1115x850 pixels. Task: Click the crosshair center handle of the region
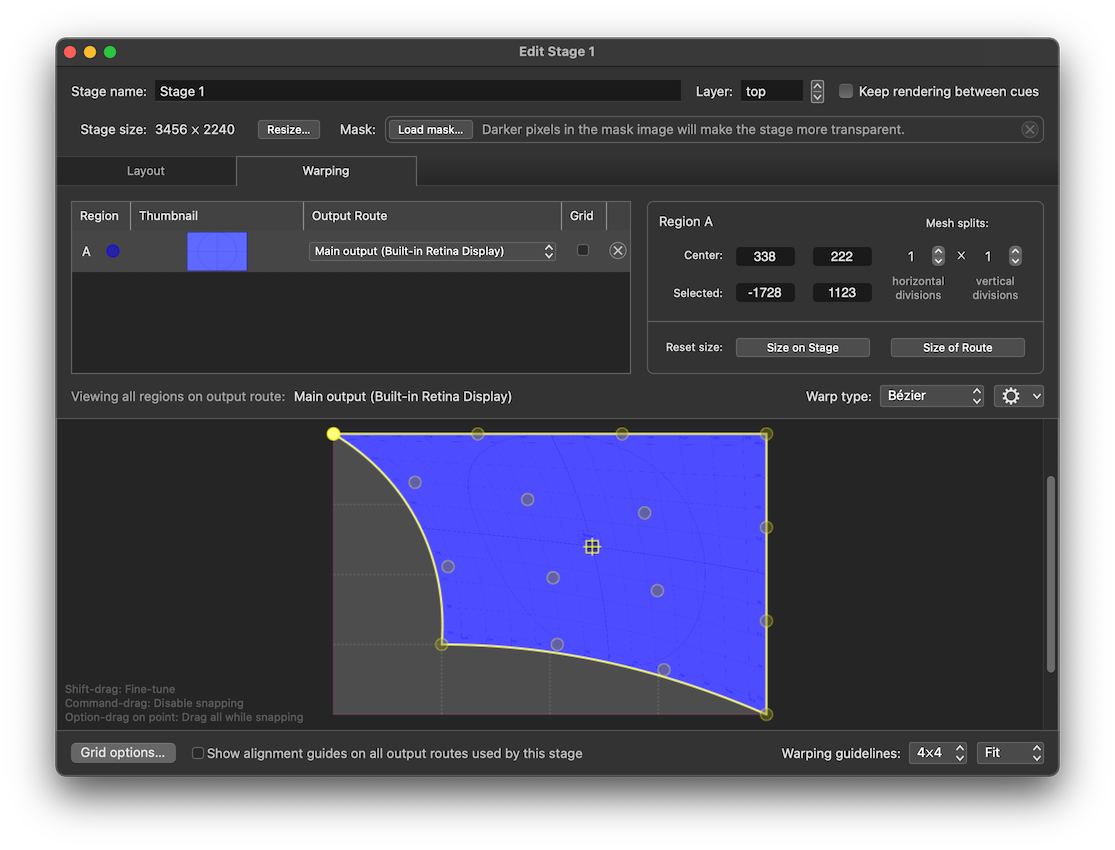[592, 546]
